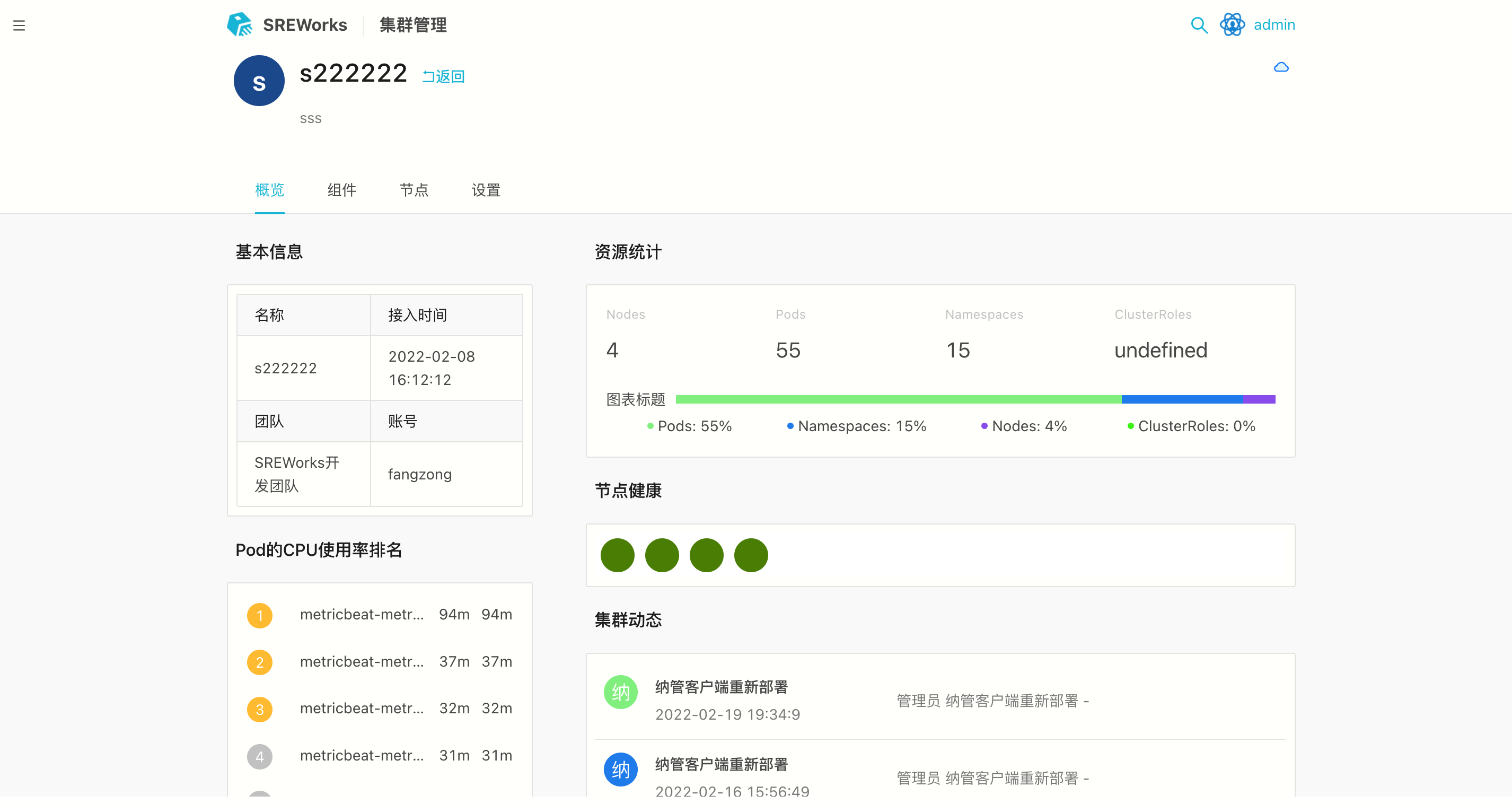The image size is (1512, 804).
Task: Open the search magnifier icon
Action: pos(1199,25)
